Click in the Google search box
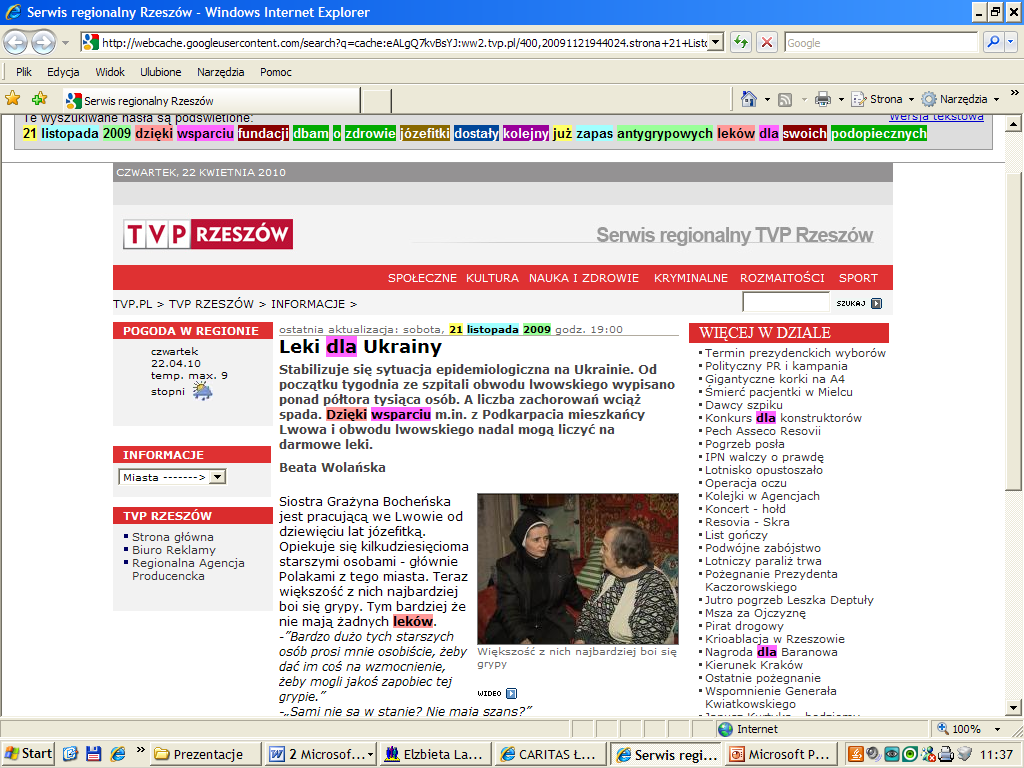 point(881,42)
